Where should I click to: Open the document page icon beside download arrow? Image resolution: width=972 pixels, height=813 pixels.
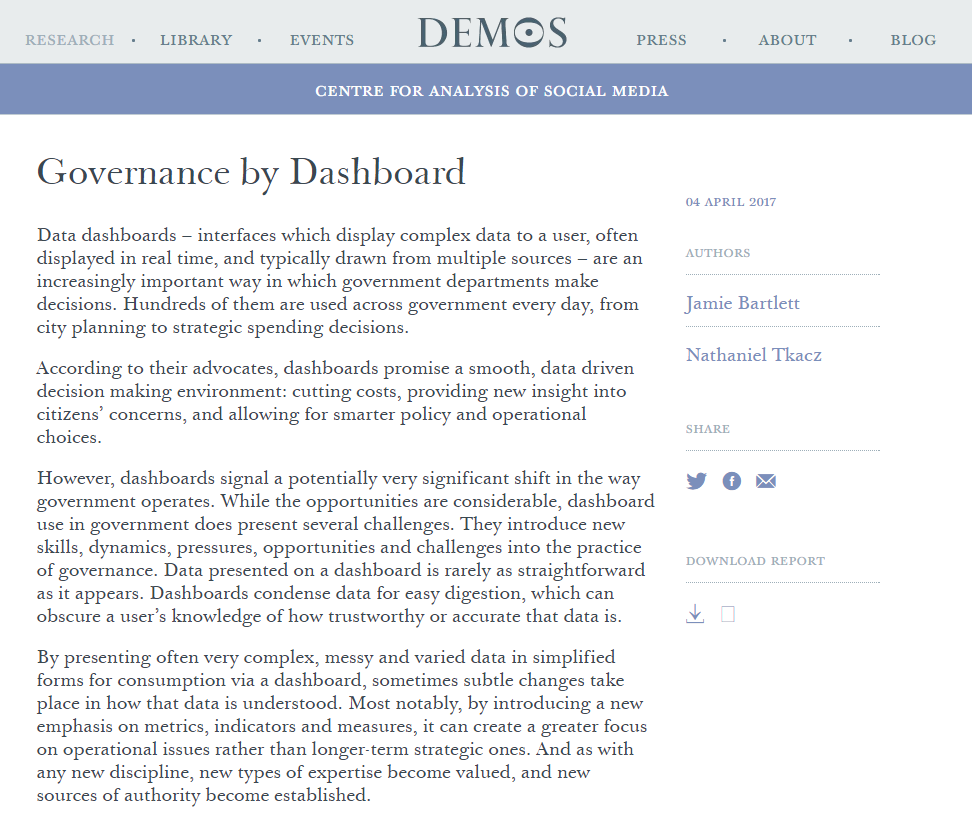pyautogui.click(x=728, y=614)
